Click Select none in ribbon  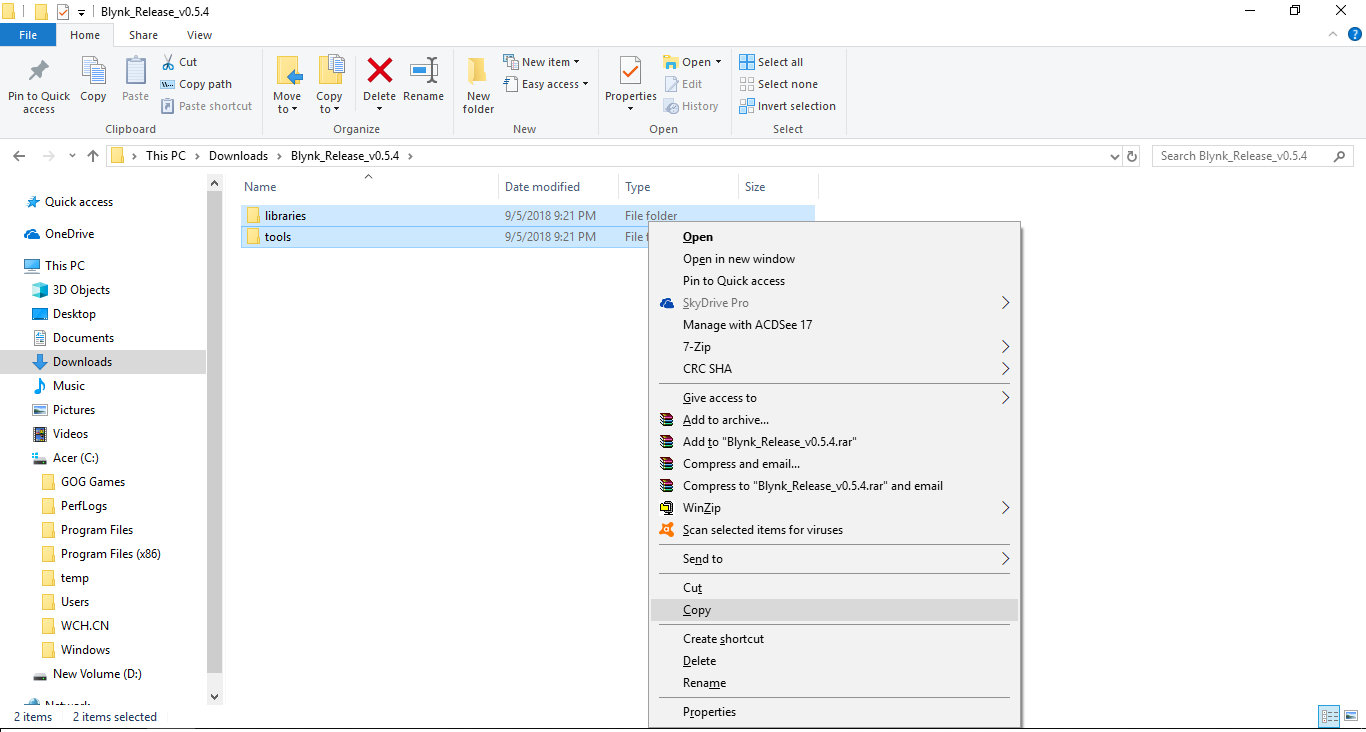pos(778,84)
